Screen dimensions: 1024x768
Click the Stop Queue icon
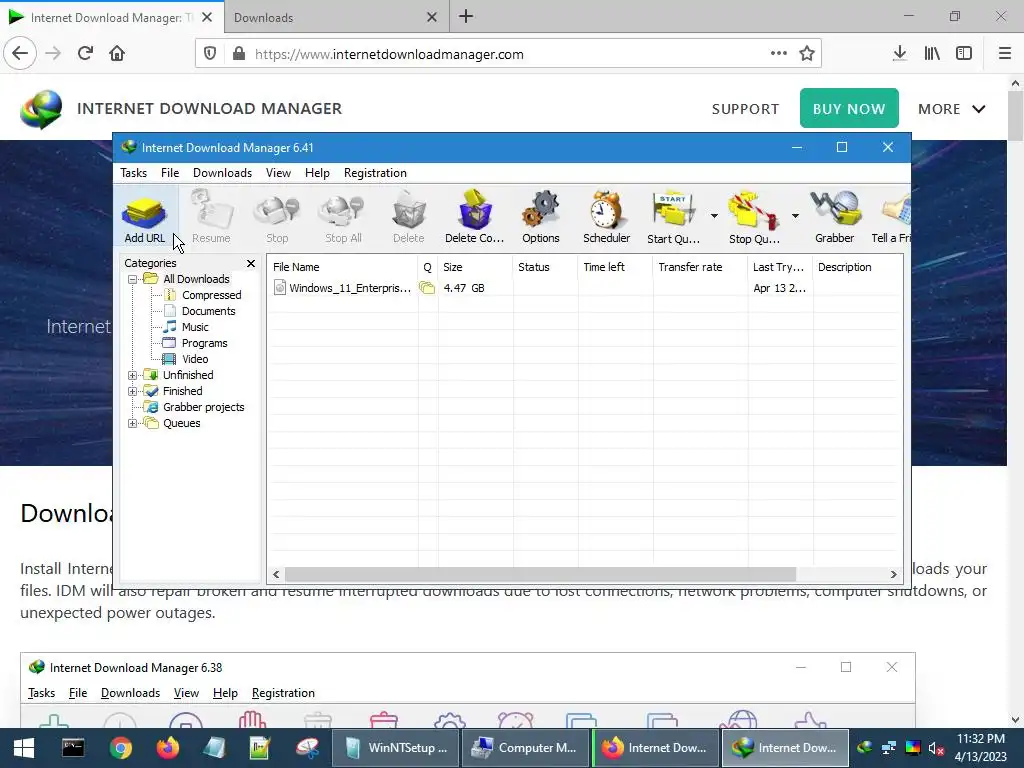pyautogui.click(x=754, y=218)
